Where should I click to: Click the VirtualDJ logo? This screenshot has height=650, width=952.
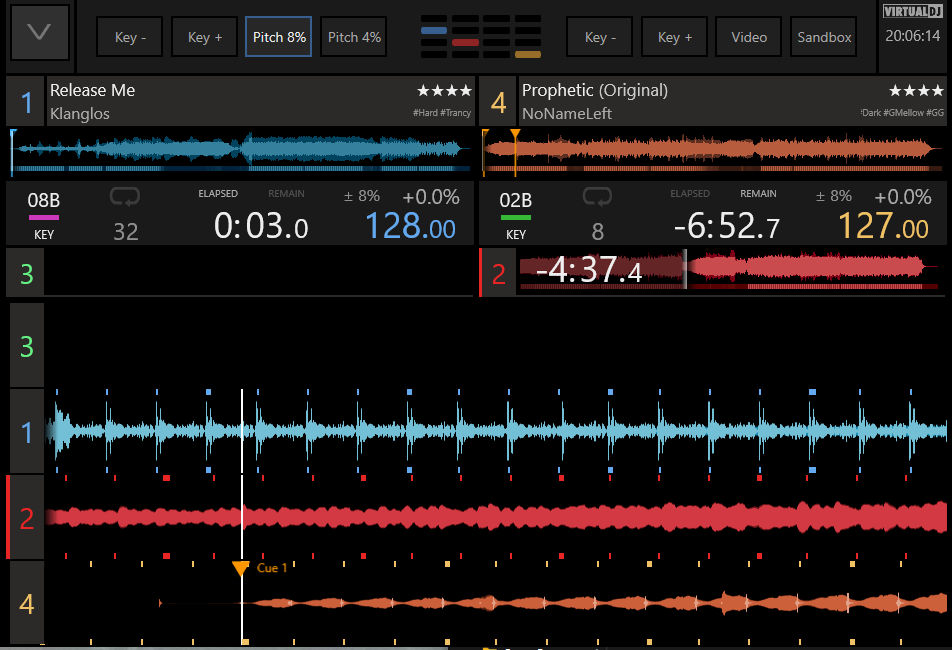pos(913,12)
